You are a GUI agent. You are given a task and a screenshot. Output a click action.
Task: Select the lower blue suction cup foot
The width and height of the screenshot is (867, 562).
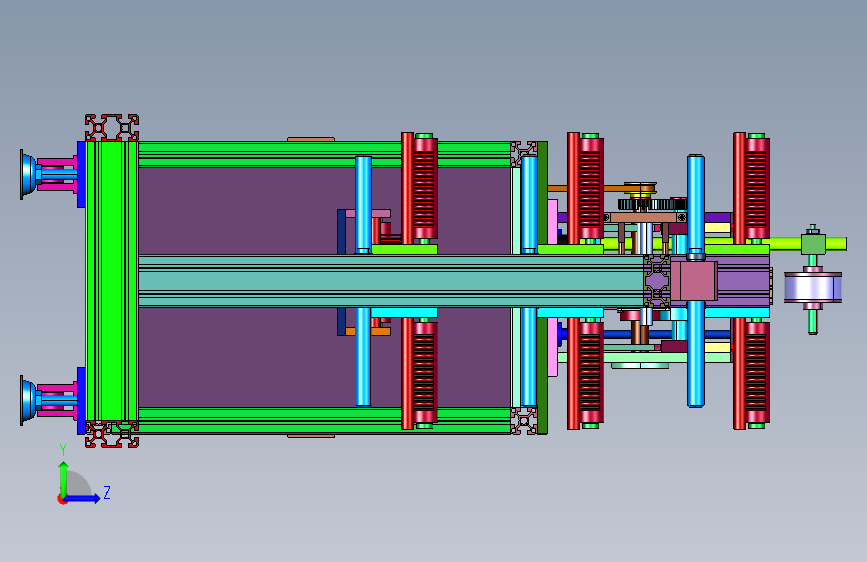29,400
